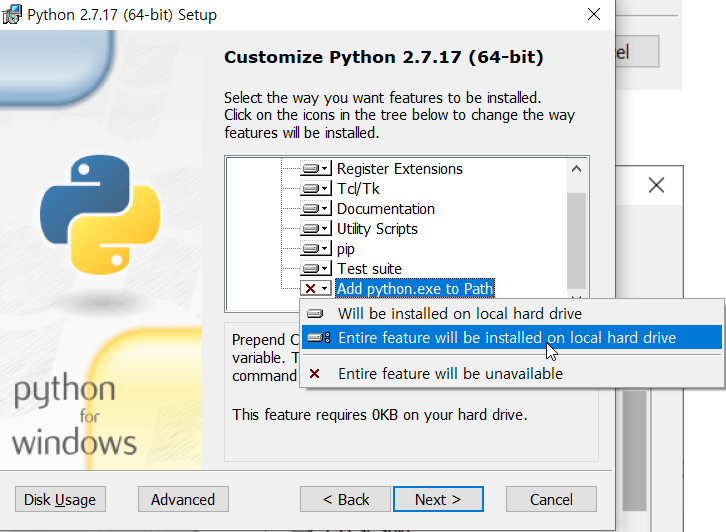Open the Documentation feature dropdown icon

tap(316, 208)
